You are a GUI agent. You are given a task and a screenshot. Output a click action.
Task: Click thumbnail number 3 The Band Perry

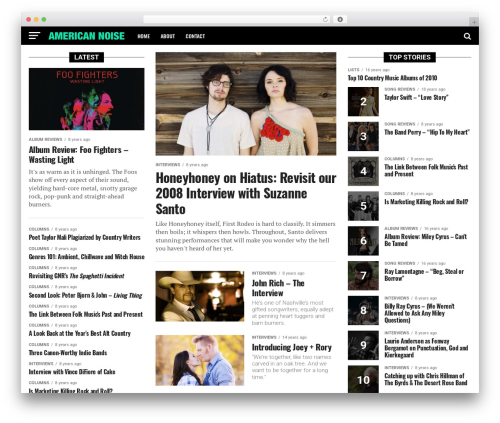[x=363, y=136]
